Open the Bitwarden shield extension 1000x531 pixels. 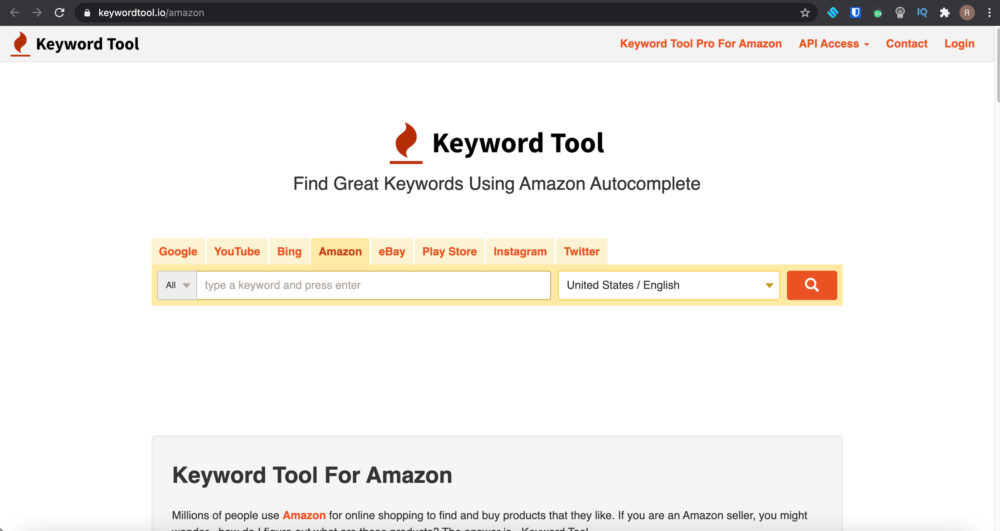click(855, 13)
